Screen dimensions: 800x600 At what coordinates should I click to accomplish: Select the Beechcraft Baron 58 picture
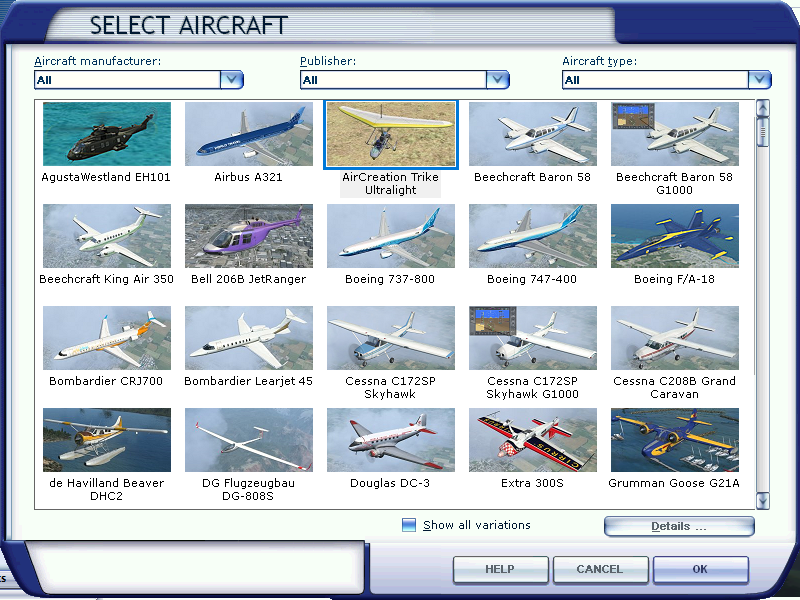coord(533,134)
